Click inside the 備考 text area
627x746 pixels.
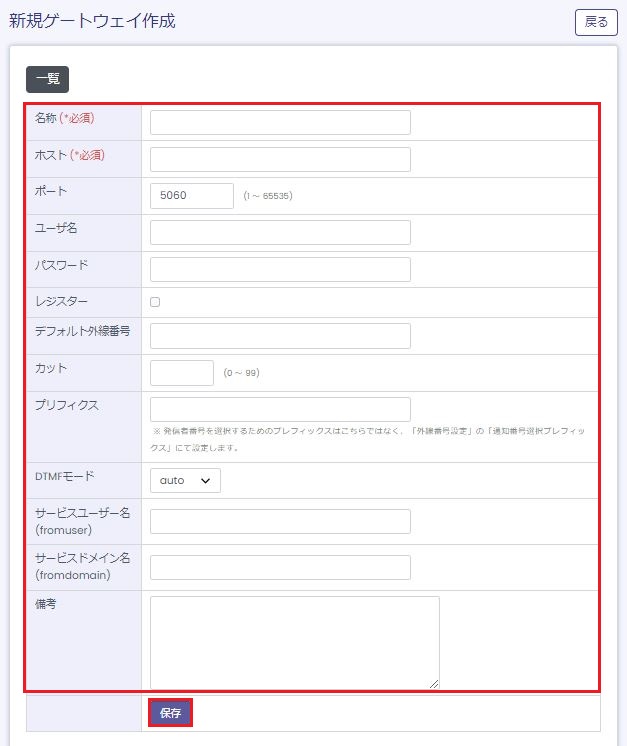pos(294,641)
